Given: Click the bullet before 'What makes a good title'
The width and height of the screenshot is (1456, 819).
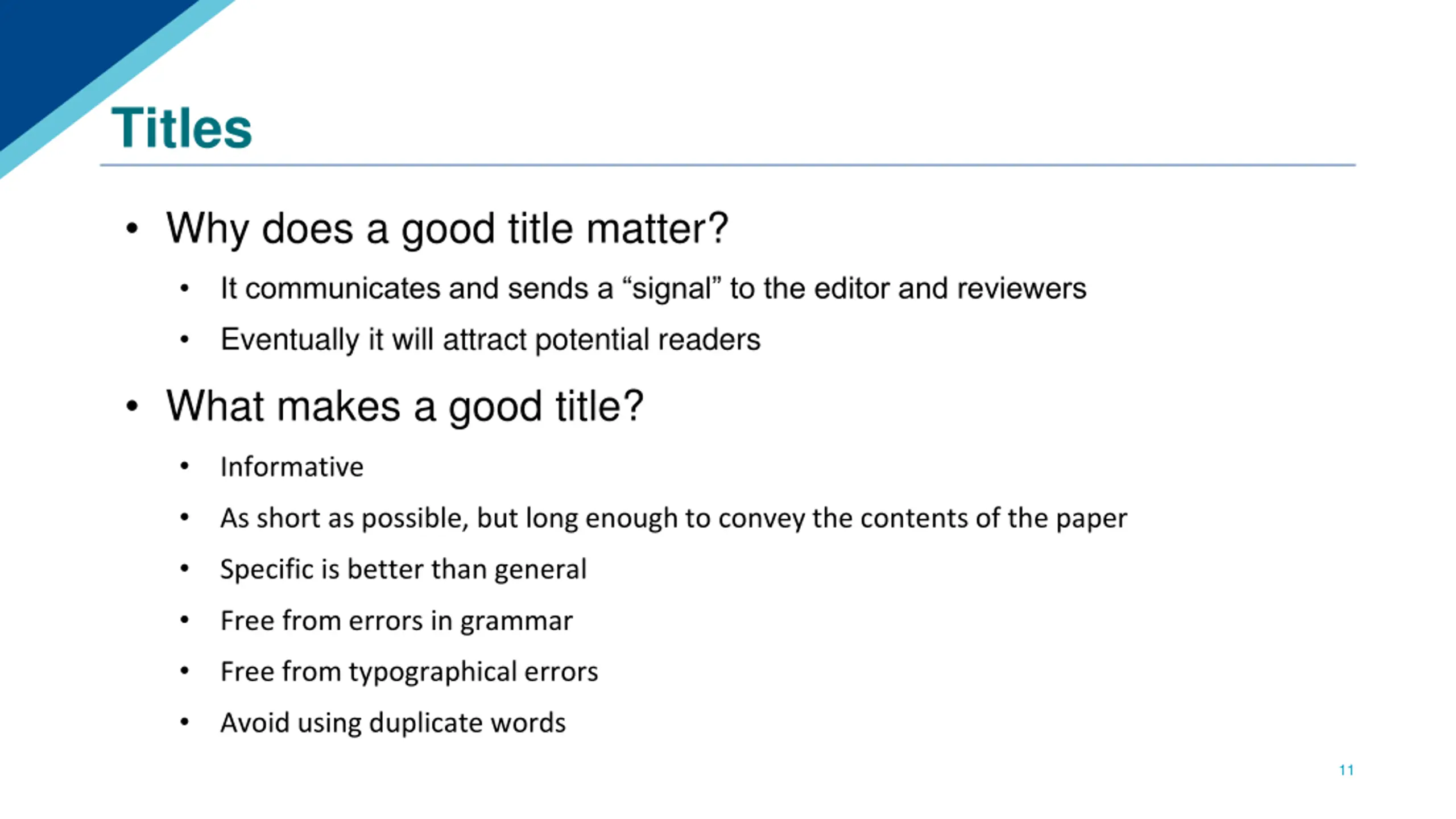Looking at the screenshot, I should pos(132,407).
